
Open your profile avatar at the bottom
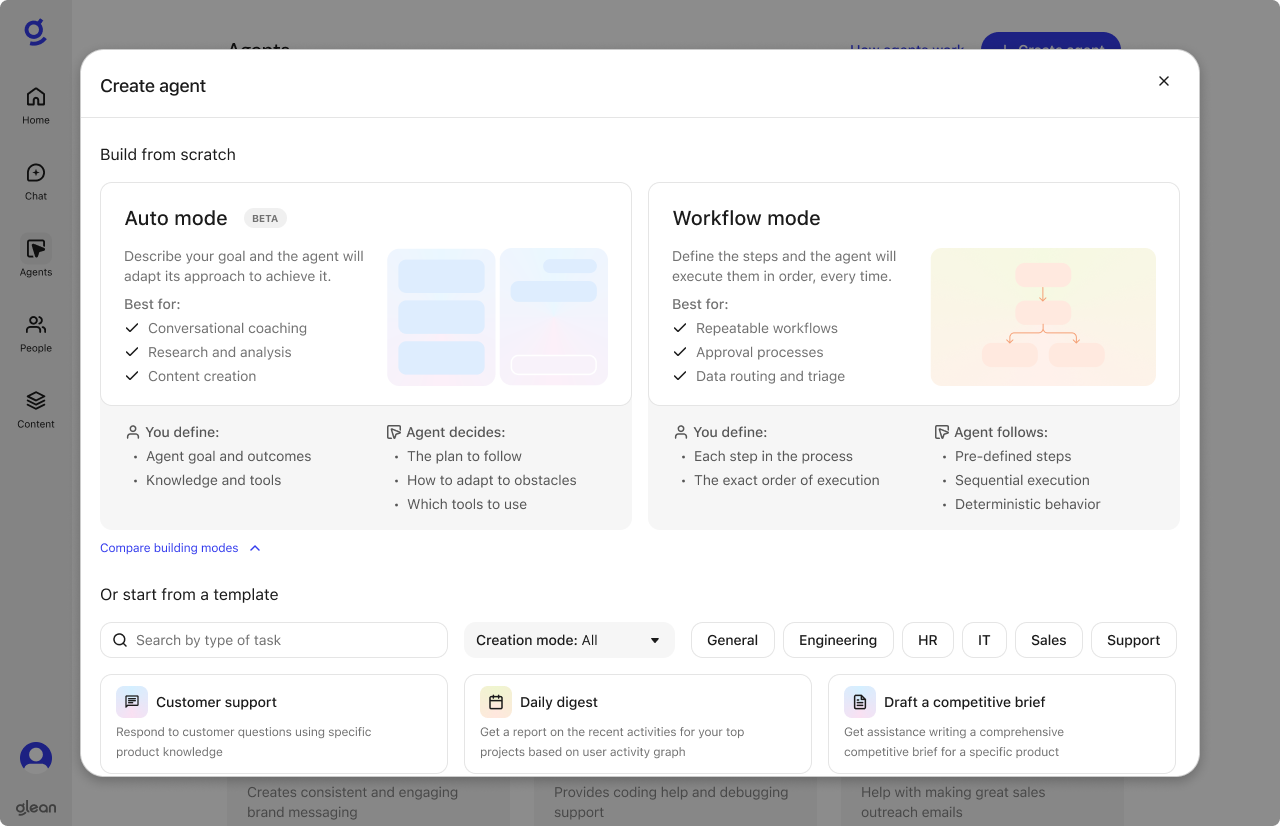35,757
